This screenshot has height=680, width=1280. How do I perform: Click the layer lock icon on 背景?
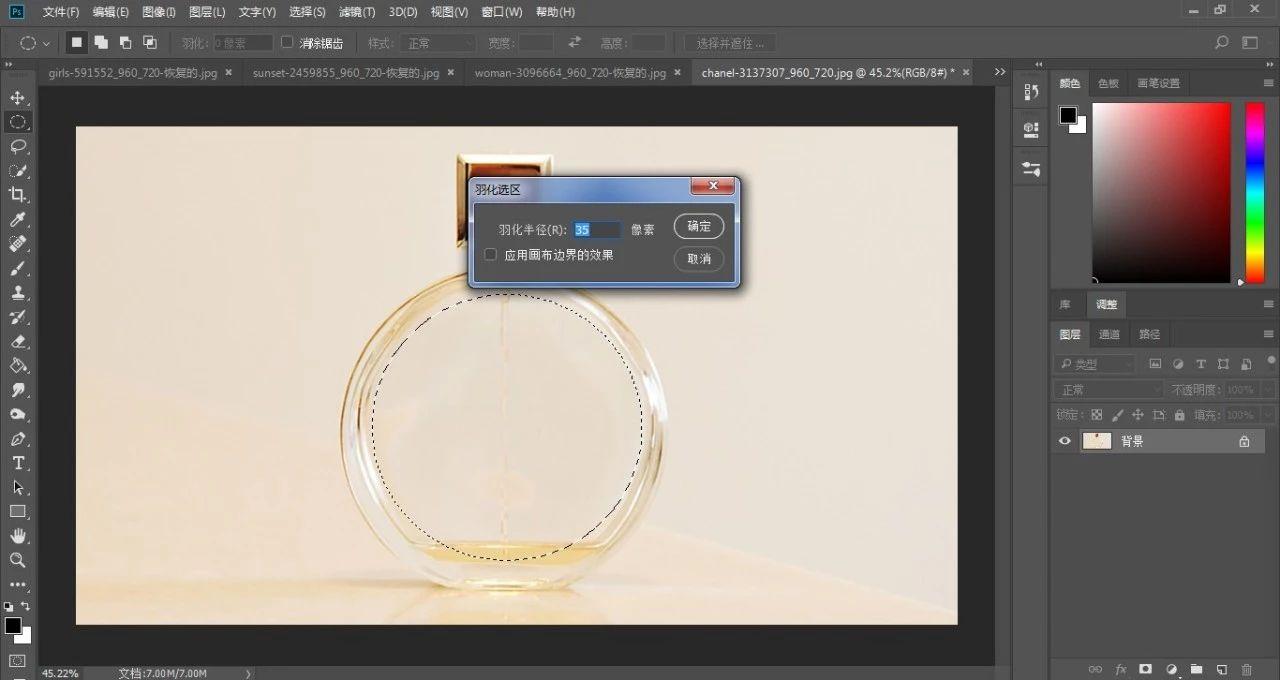tap(1244, 441)
